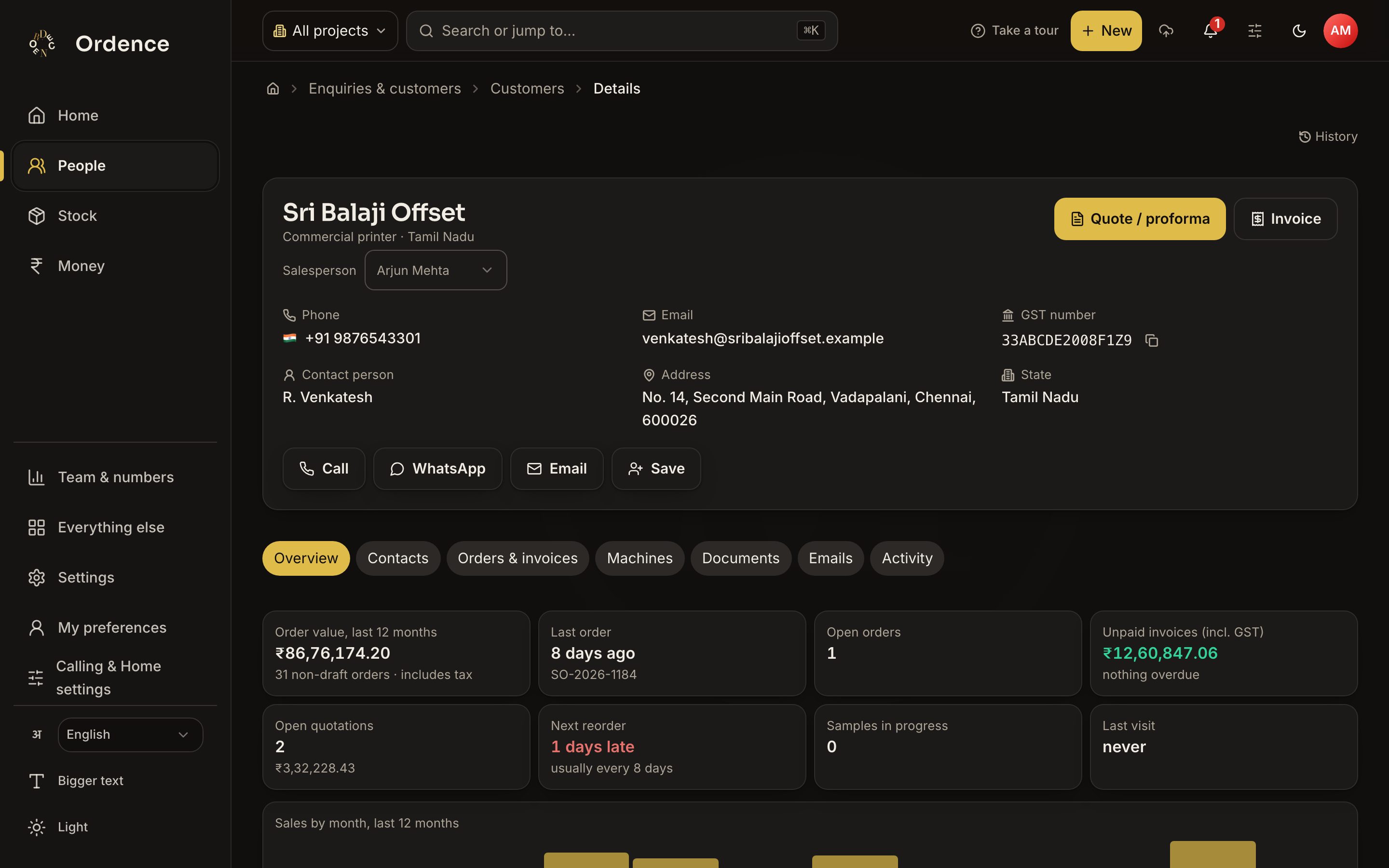Open the Machines tab

pyautogui.click(x=640, y=558)
